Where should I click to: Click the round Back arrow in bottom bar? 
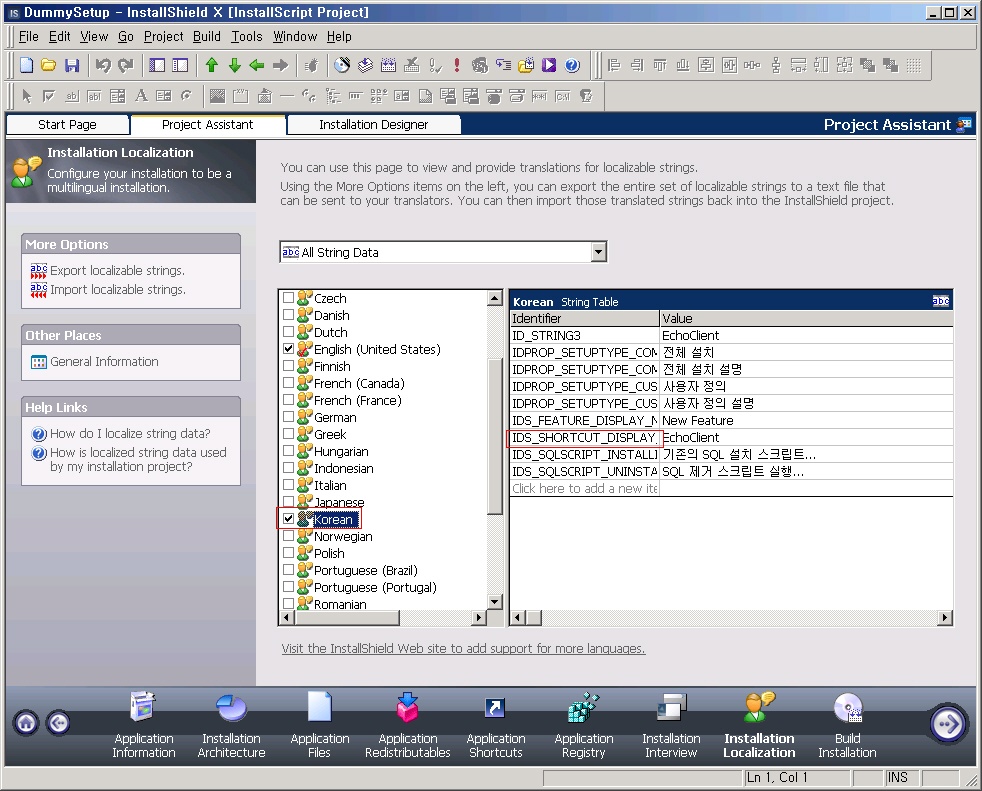point(58,723)
